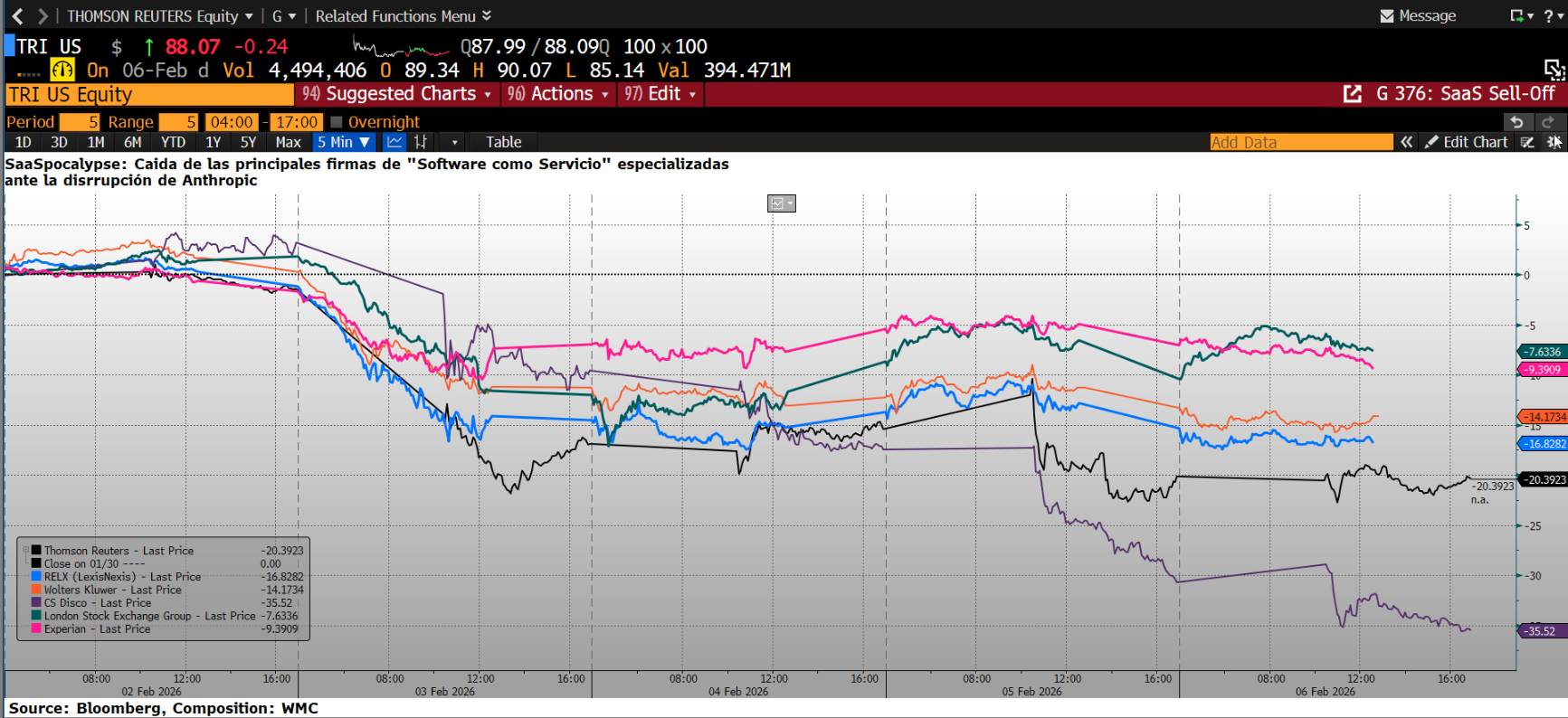Image resolution: width=1568 pixels, height=718 pixels.
Task: Go back with the left arrow
Action: point(17,15)
